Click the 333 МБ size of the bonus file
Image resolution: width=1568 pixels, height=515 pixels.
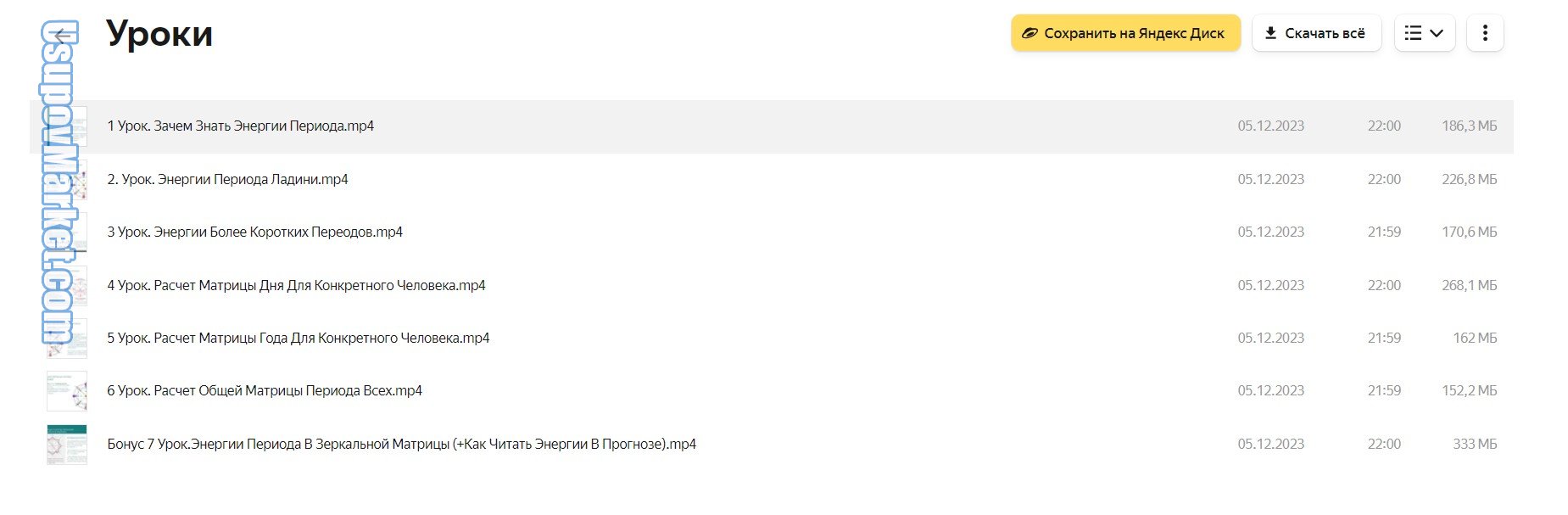pos(1474,444)
